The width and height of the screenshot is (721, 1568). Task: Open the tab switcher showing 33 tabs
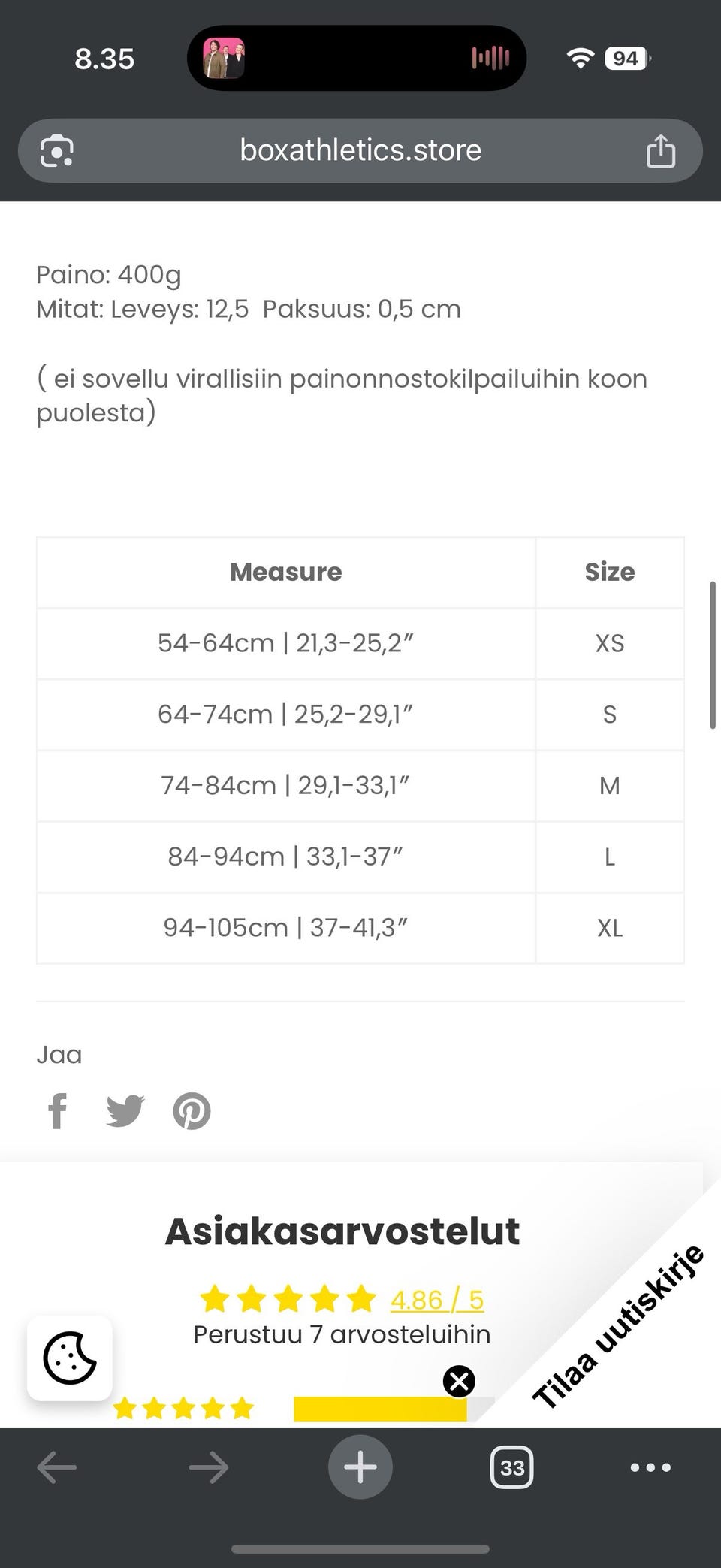pyautogui.click(x=511, y=1467)
